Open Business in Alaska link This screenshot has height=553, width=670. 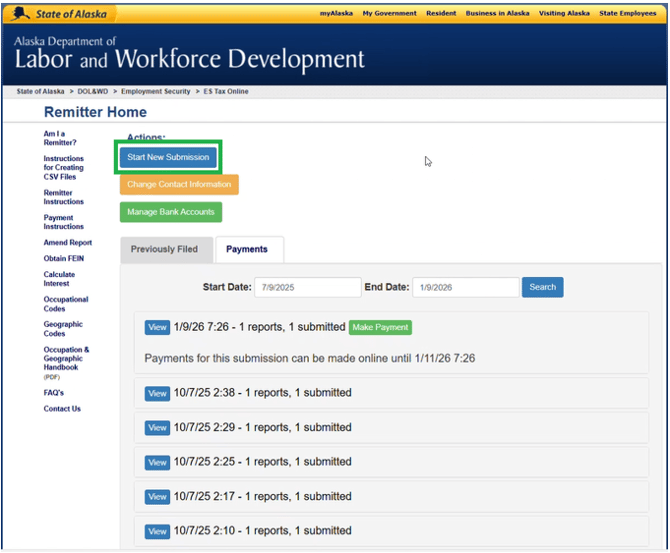coord(497,13)
